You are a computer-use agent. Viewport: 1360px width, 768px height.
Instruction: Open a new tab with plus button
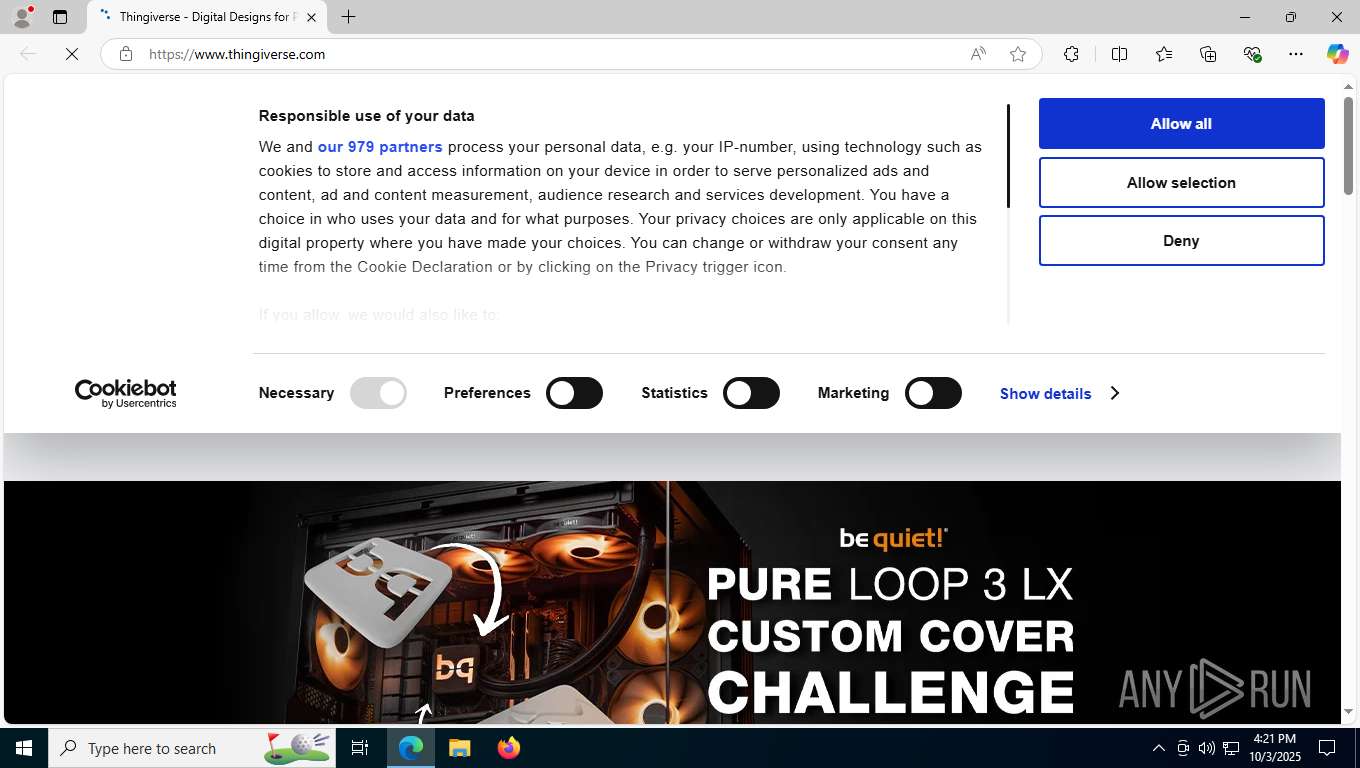tap(348, 17)
